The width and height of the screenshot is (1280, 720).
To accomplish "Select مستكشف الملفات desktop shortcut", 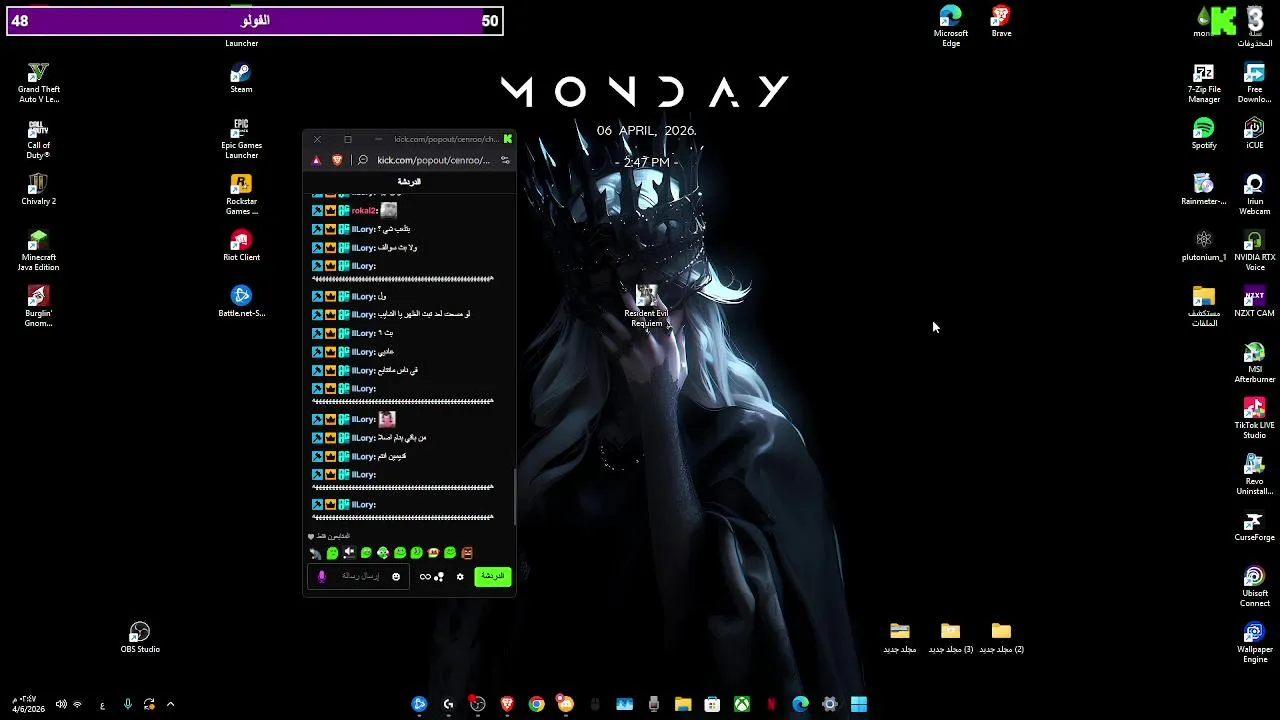I will [x=1204, y=307].
